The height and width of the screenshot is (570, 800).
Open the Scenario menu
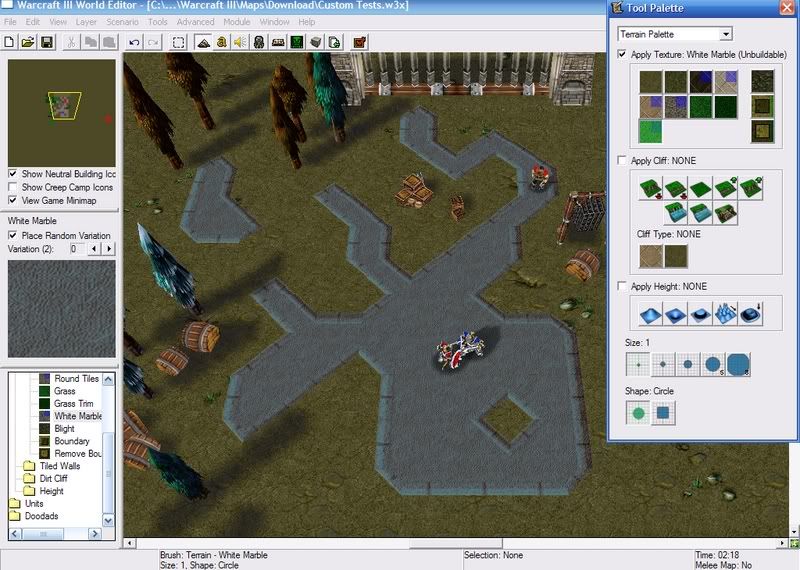(x=122, y=22)
